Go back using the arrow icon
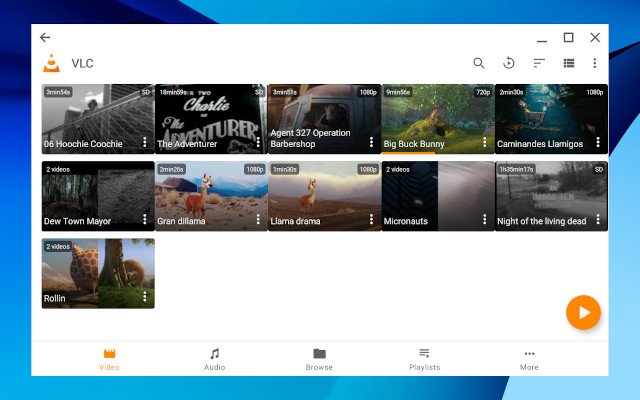Viewport: 640px width, 400px height. pyautogui.click(x=45, y=38)
